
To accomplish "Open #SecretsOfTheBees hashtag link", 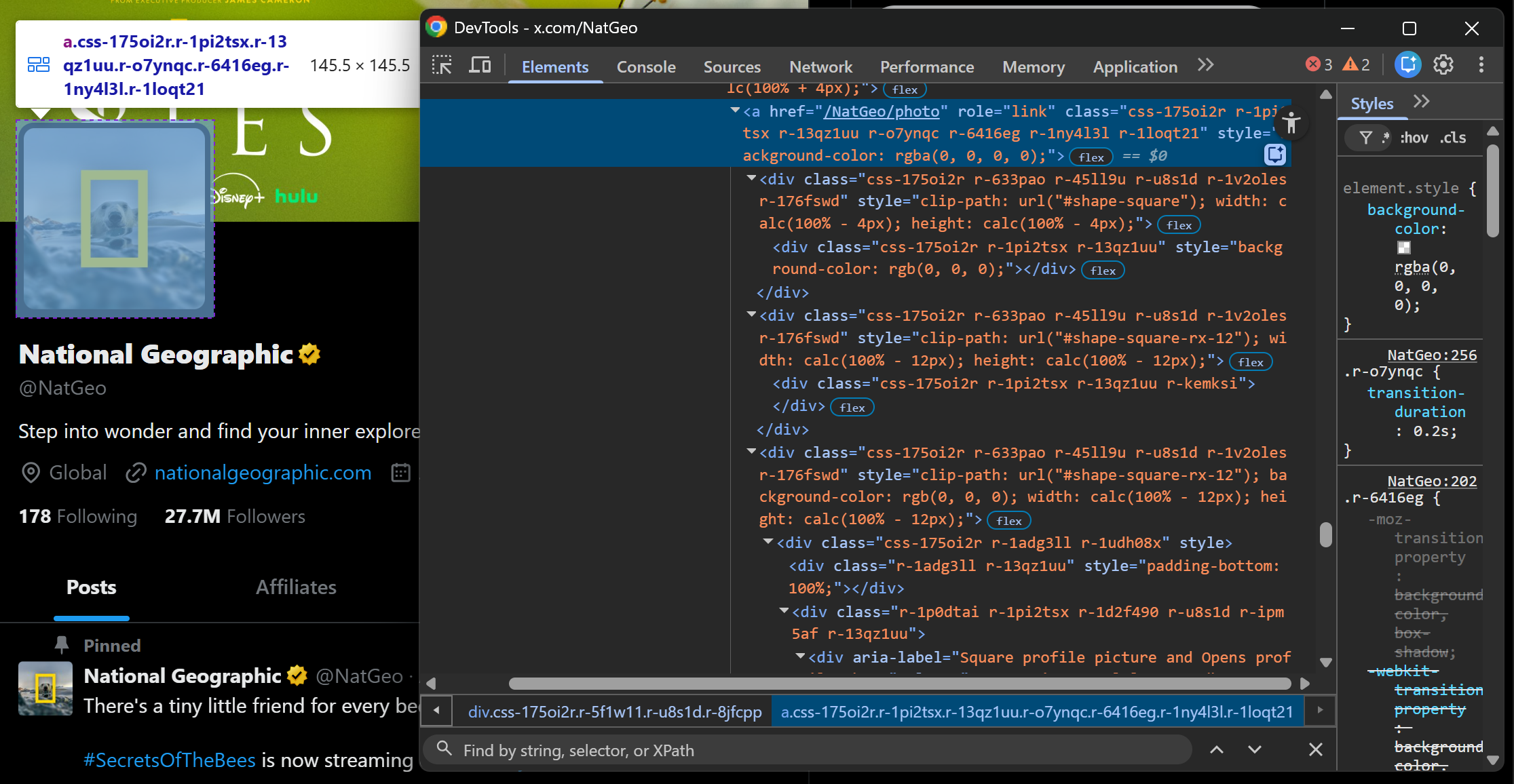I will 170,760.
